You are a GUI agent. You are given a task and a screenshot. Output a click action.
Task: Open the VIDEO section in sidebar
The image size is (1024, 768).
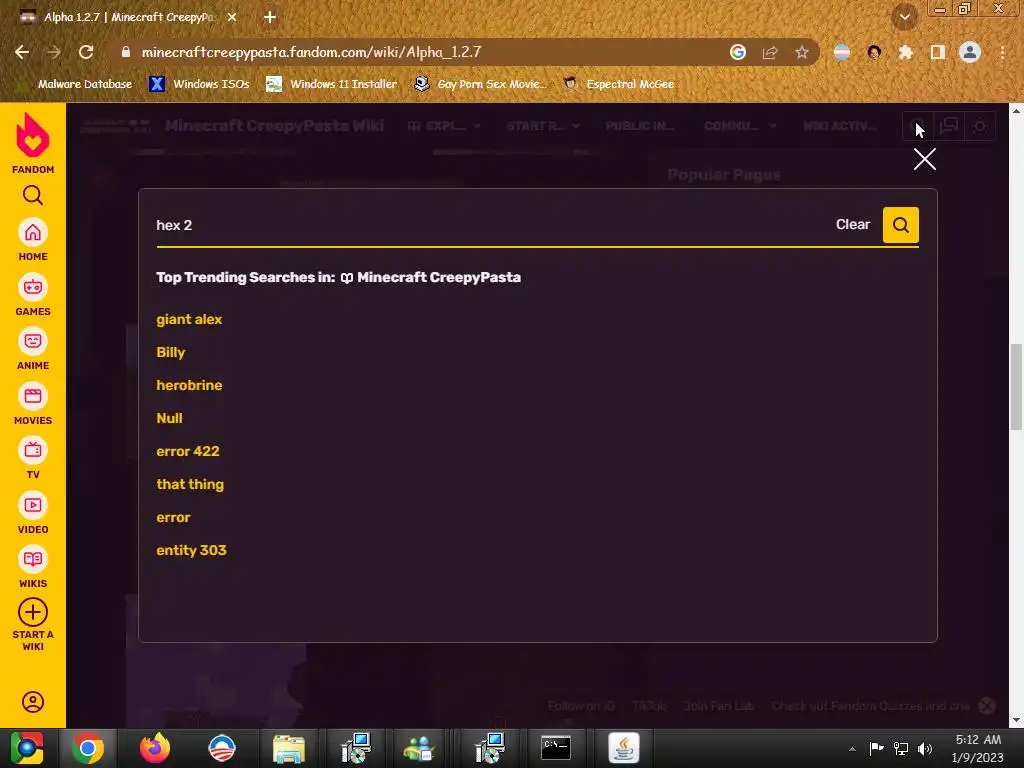tap(33, 513)
